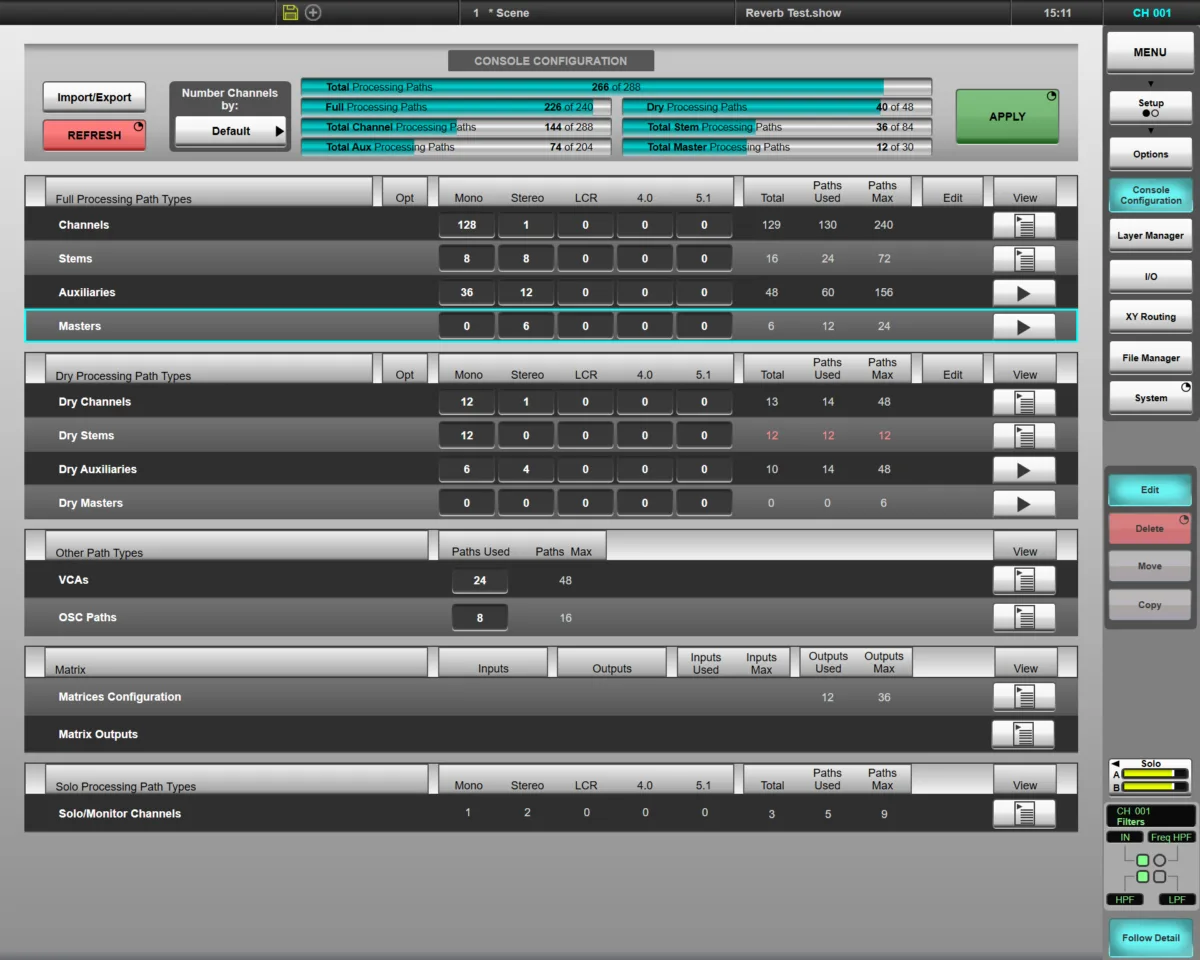Click the plus circle icon in top bar
Screen dimensions: 1200x960
click(x=313, y=12)
